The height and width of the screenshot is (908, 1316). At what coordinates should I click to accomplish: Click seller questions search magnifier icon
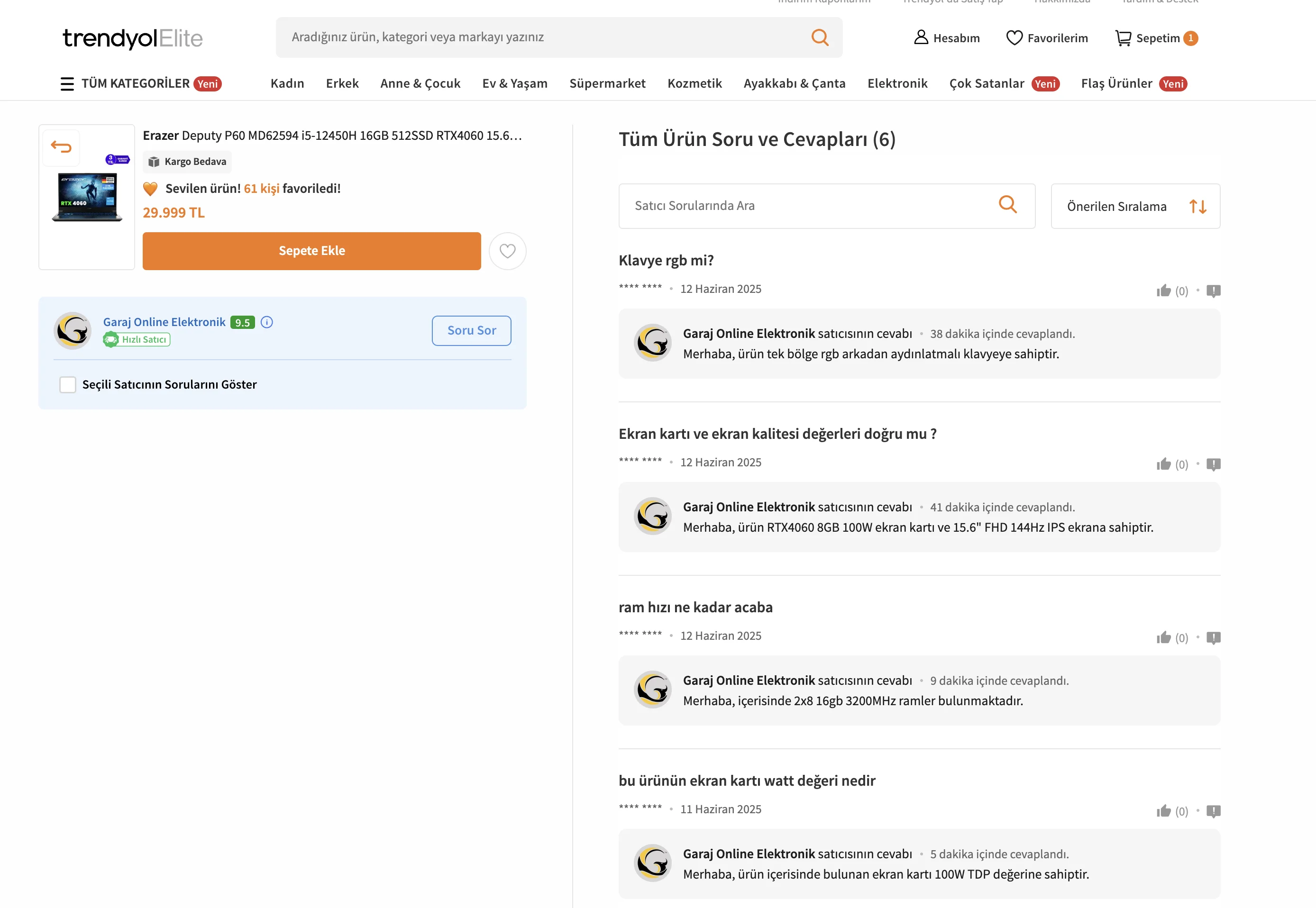pyautogui.click(x=1007, y=204)
